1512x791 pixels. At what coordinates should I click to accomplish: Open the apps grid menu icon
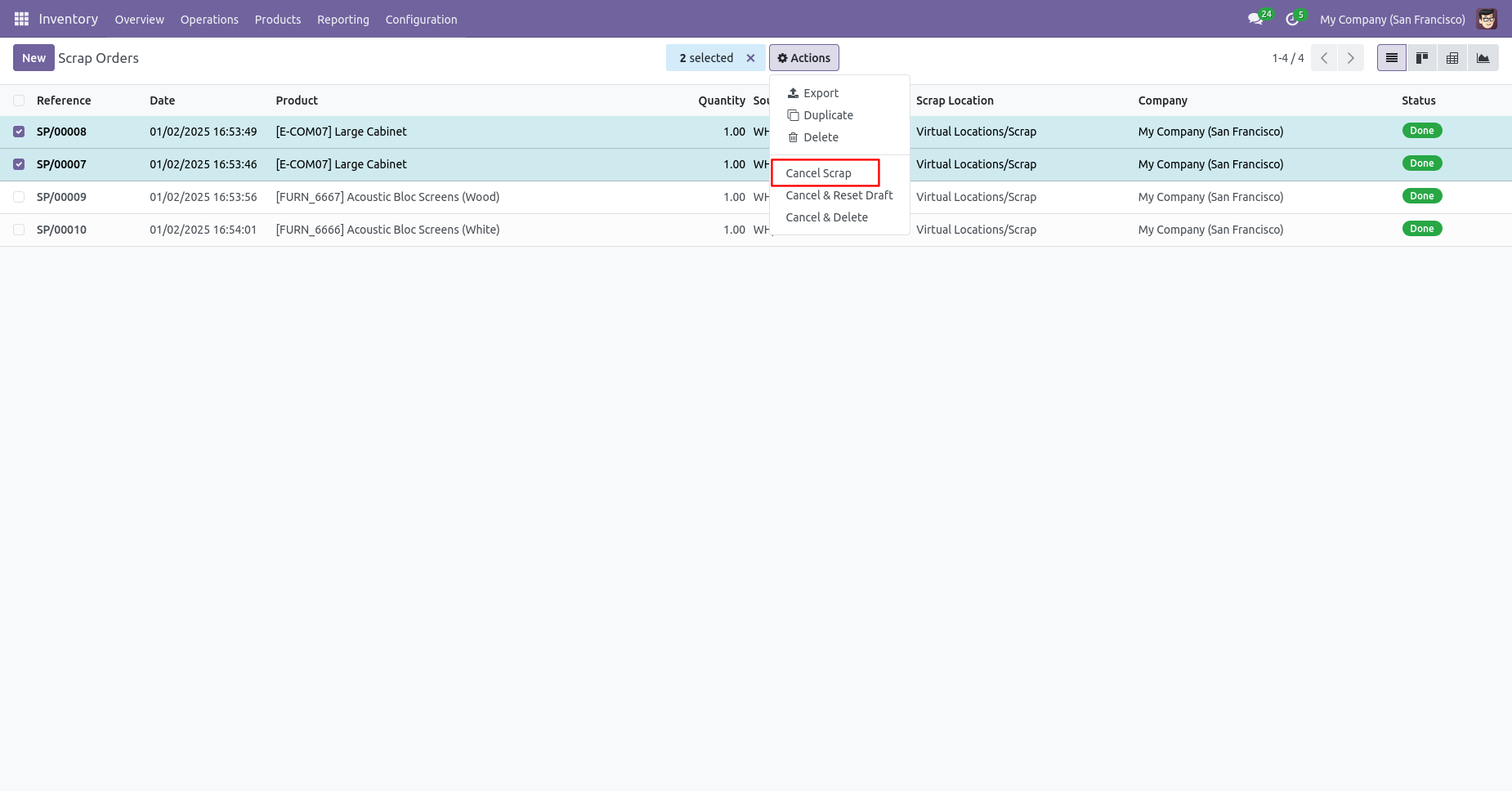[x=21, y=19]
